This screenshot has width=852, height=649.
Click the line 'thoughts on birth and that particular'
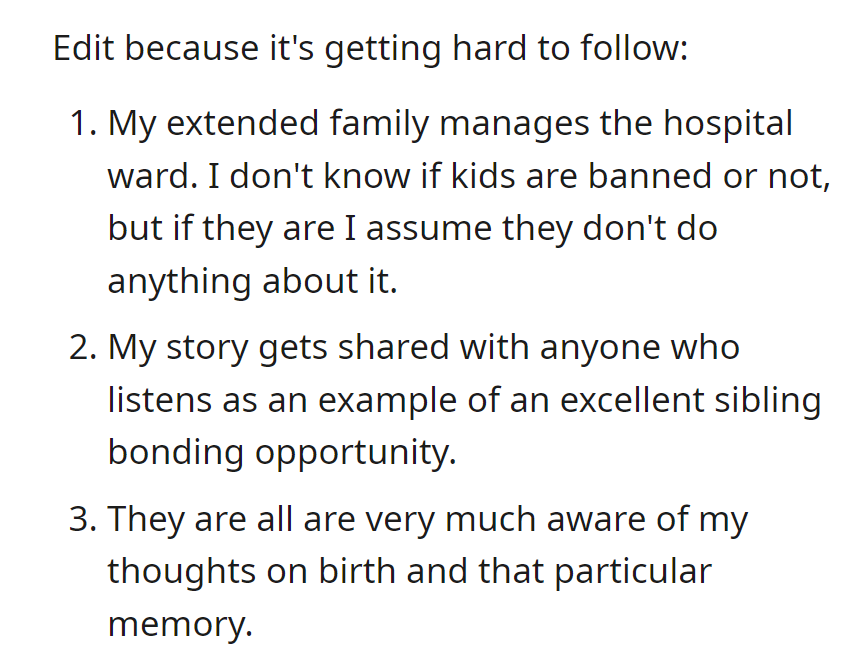point(410,572)
